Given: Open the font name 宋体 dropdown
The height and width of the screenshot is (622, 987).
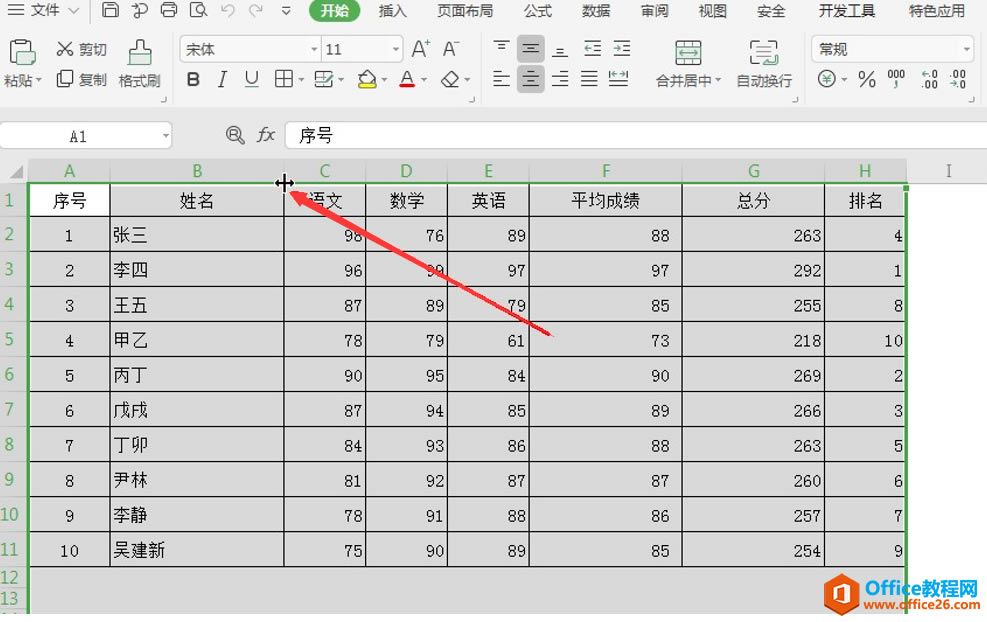Looking at the screenshot, I should pyautogui.click(x=314, y=49).
